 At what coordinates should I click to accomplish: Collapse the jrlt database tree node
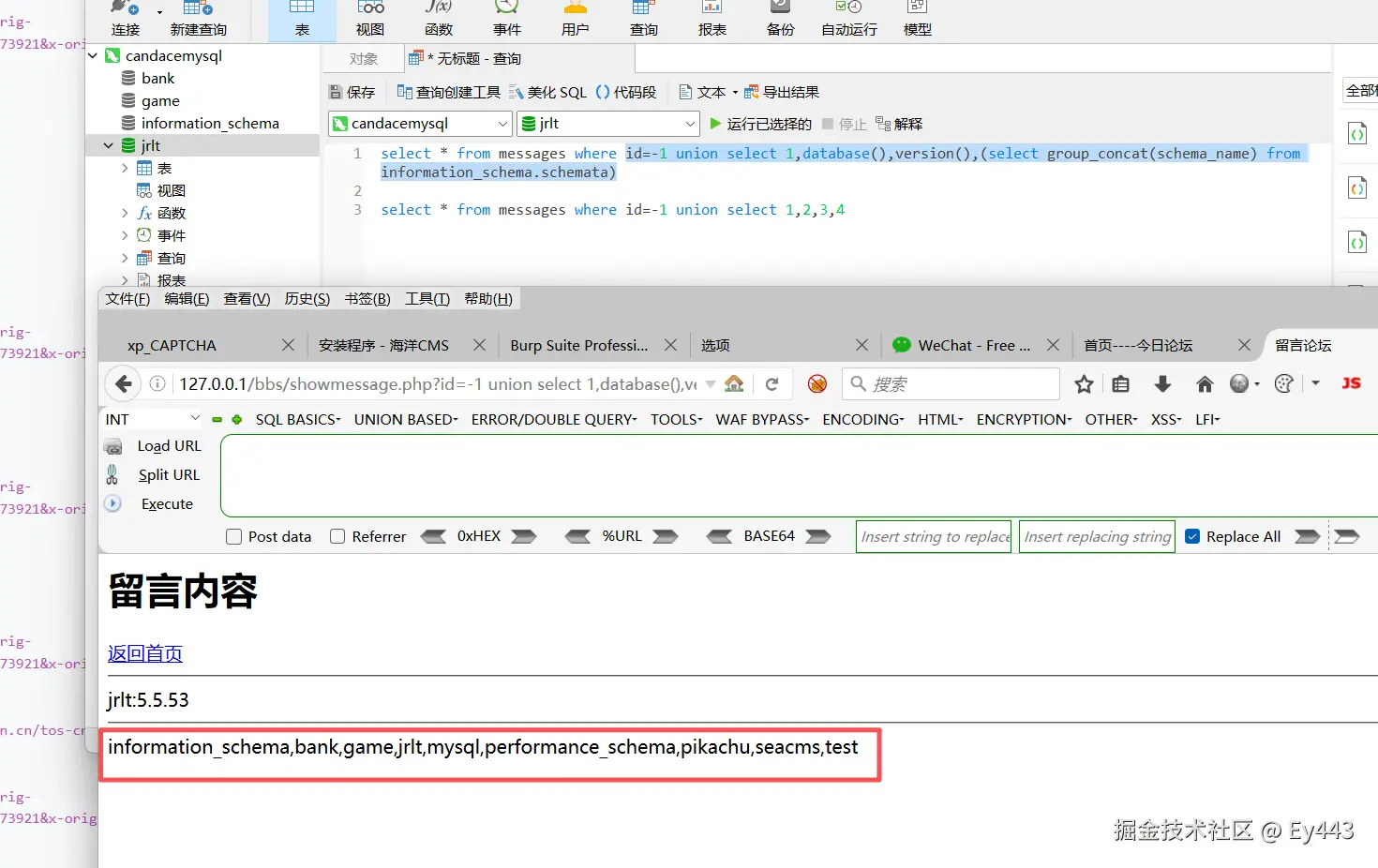109,146
